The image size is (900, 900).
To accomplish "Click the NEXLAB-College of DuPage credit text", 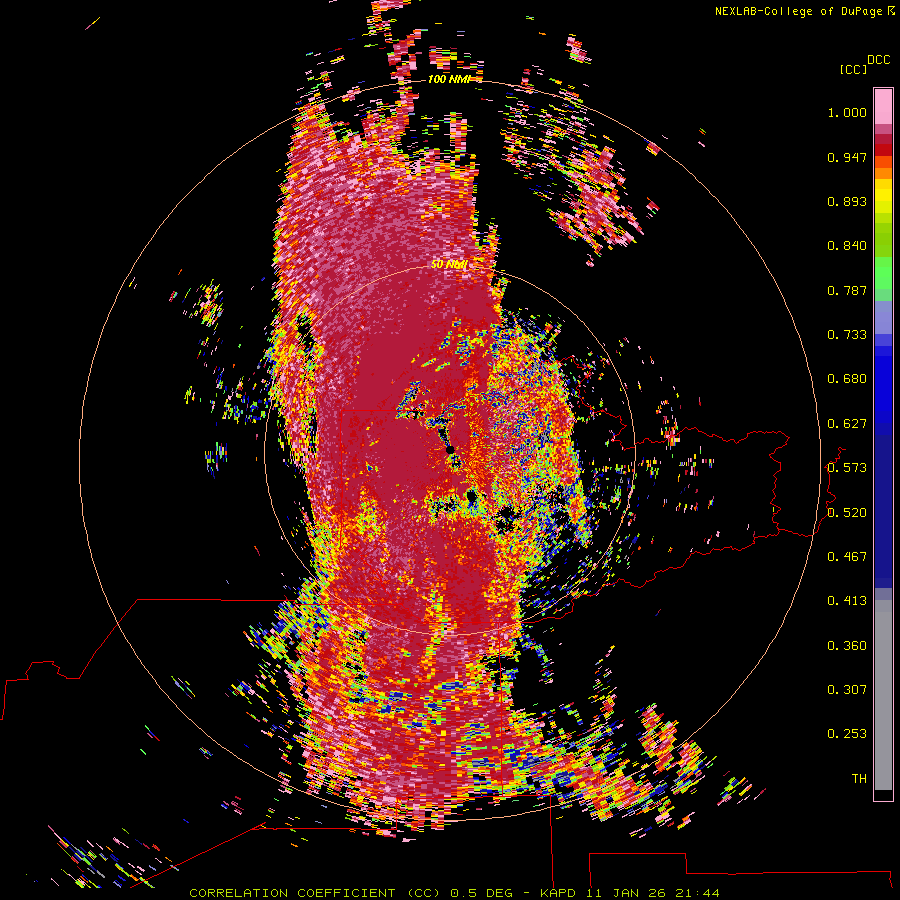I will 798,11.
